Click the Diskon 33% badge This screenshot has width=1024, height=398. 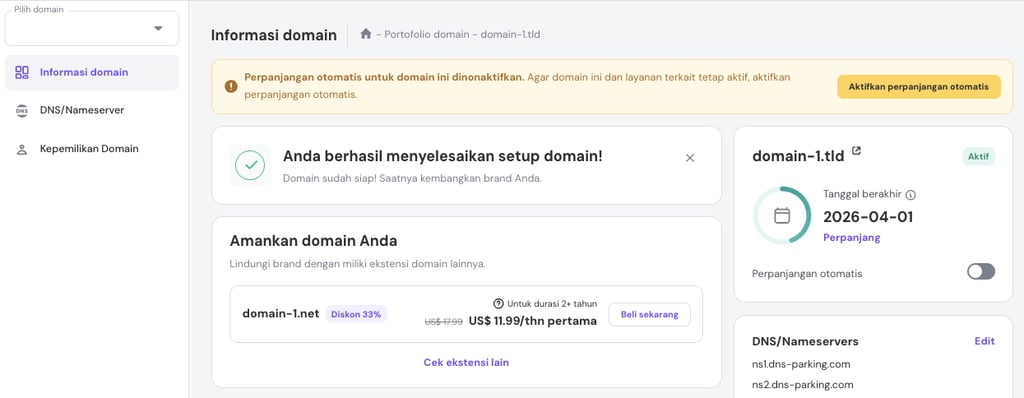[356, 314]
